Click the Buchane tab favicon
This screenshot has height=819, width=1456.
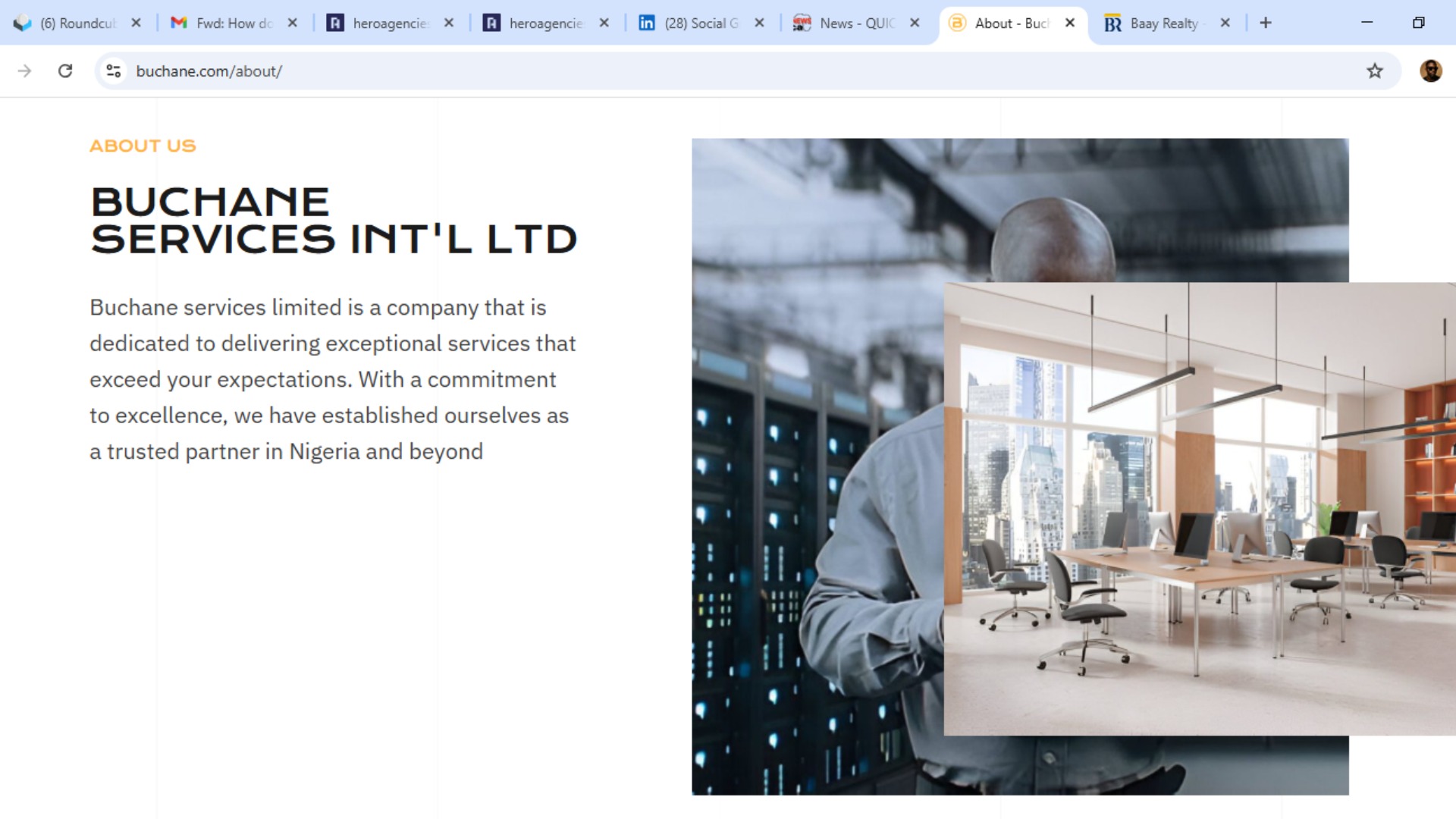click(x=958, y=23)
